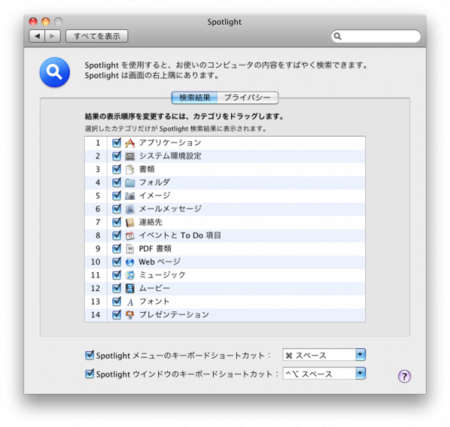Toggle the Web ページ checkbox

[x=116, y=262]
